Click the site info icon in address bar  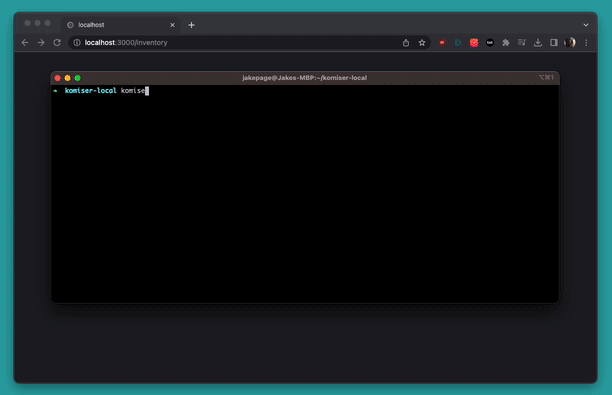77,43
